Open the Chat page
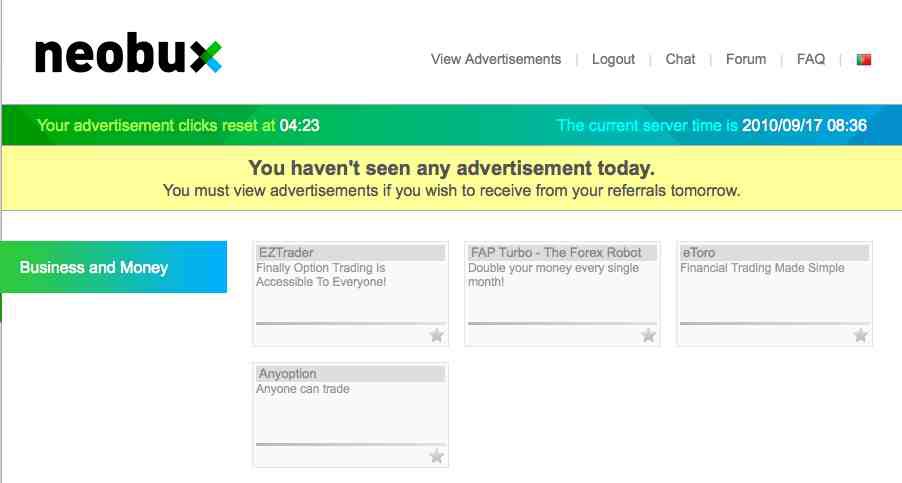The height and width of the screenshot is (483, 902). pos(680,59)
